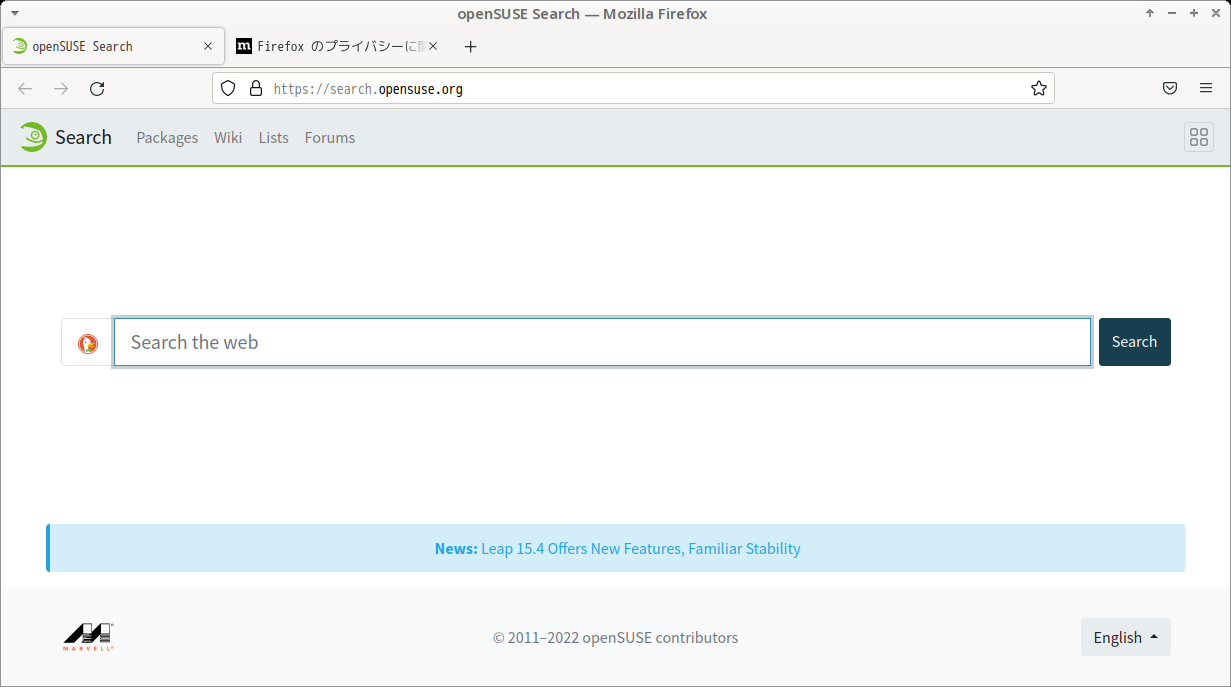Click the address bar URL
This screenshot has width=1231, height=687.
click(x=368, y=89)
